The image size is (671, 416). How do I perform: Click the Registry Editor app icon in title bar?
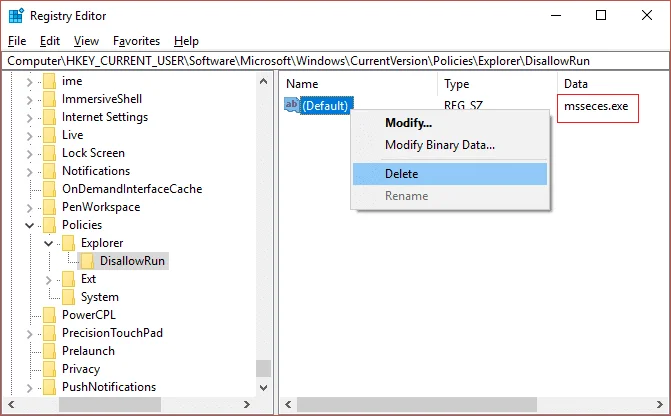click(16, 16)
